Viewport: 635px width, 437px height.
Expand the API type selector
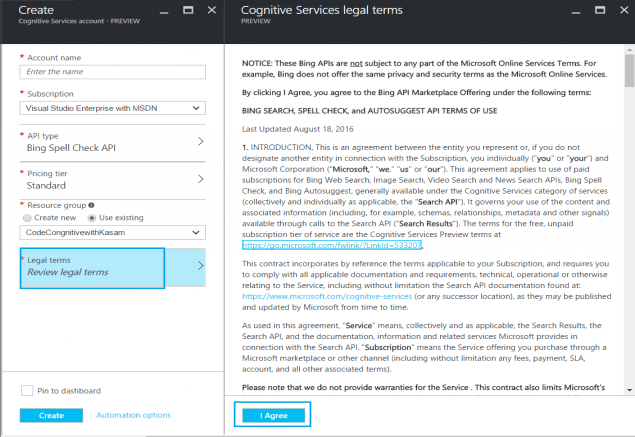pos(112,142)
